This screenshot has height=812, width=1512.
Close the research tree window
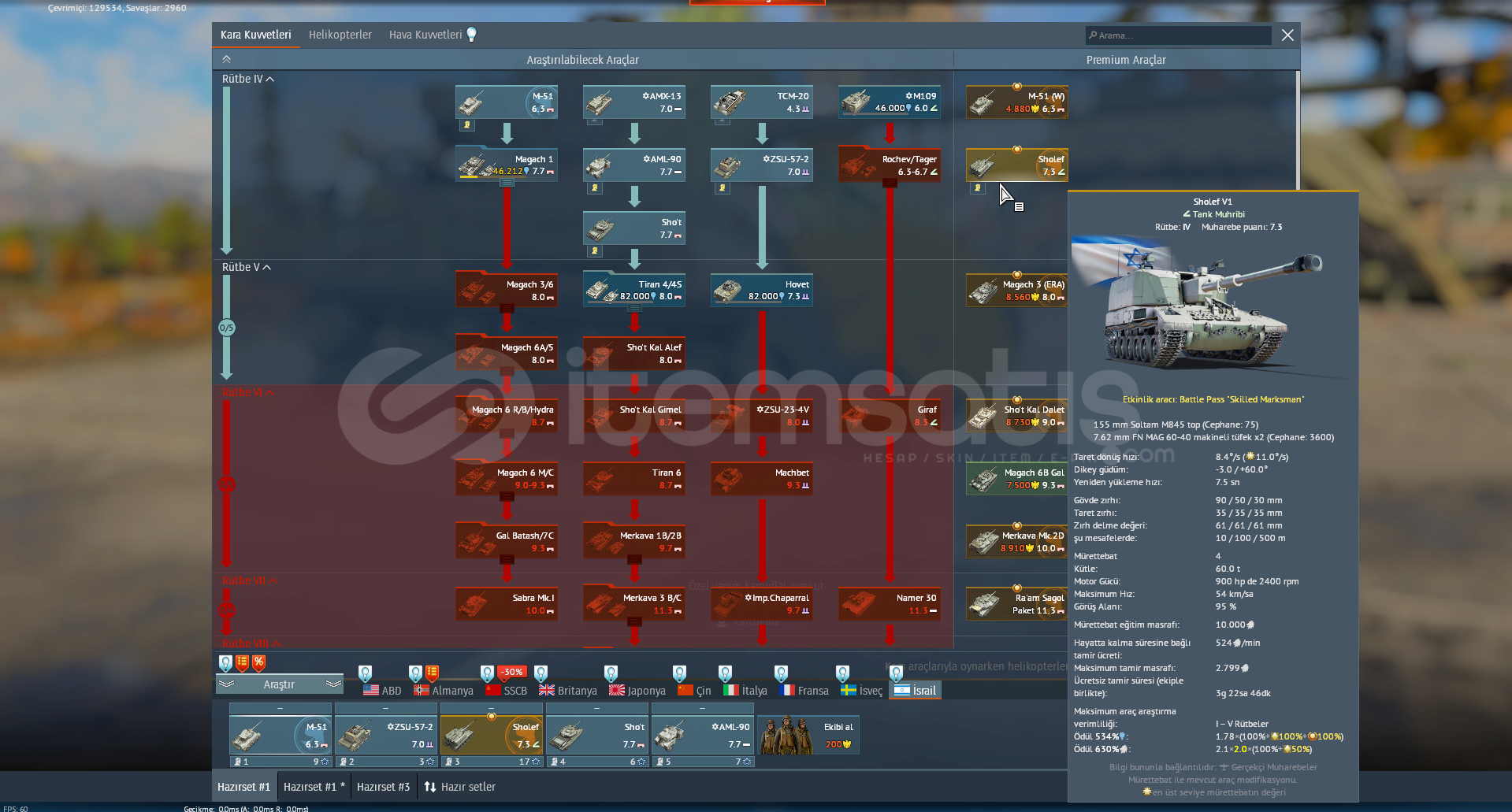[x=1287, y=35]
